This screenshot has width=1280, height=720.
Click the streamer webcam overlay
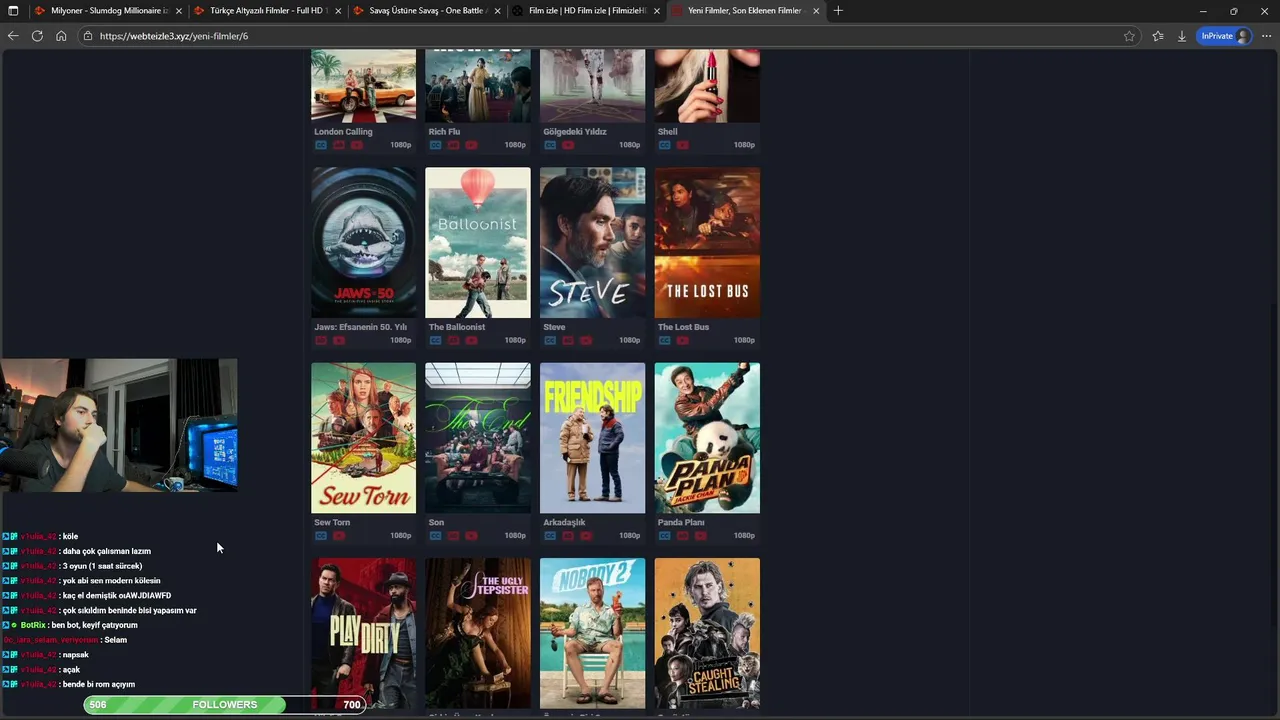119,425
